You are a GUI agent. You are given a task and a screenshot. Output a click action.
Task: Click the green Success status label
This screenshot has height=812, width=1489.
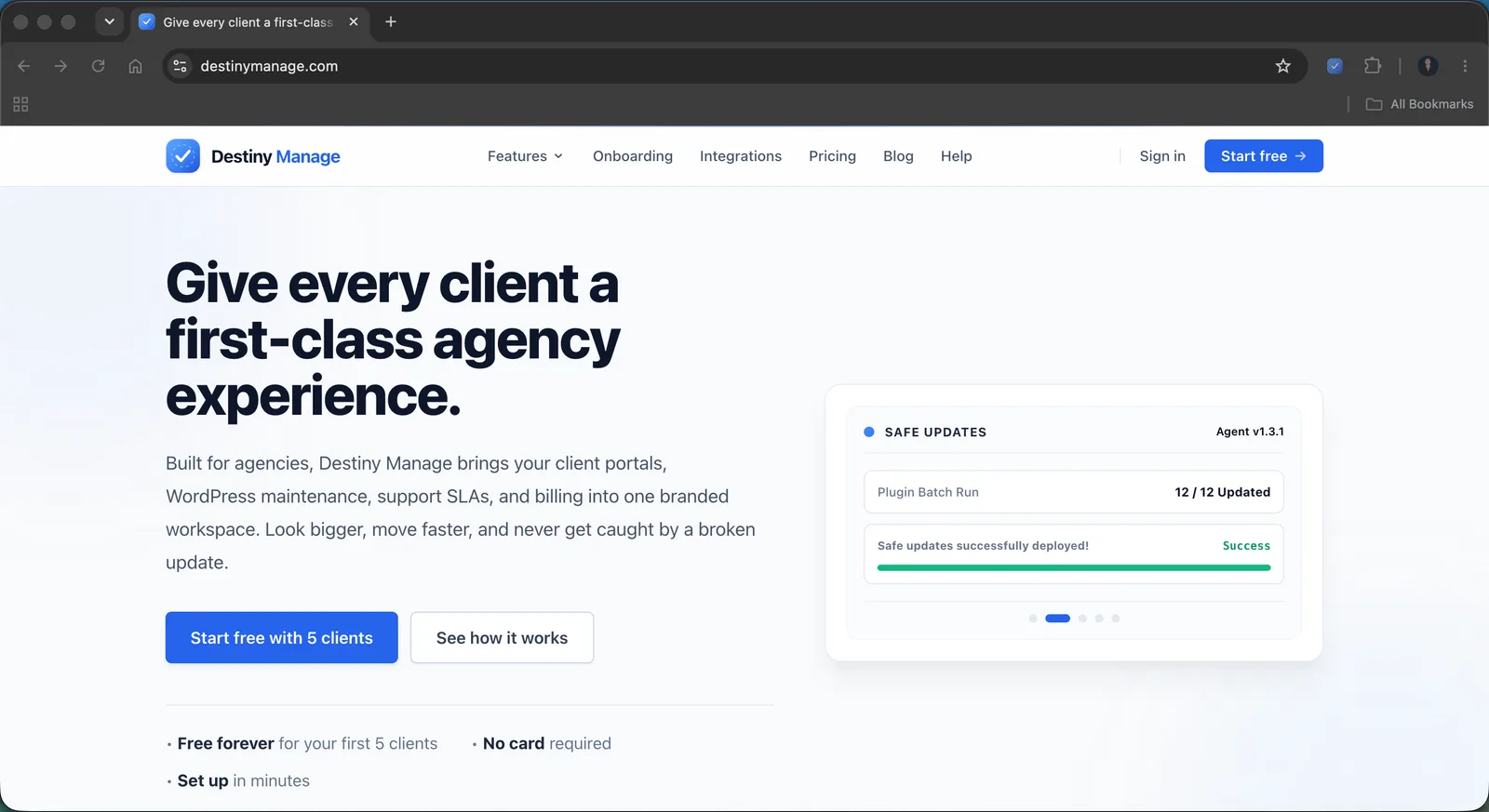[1246, 546]
